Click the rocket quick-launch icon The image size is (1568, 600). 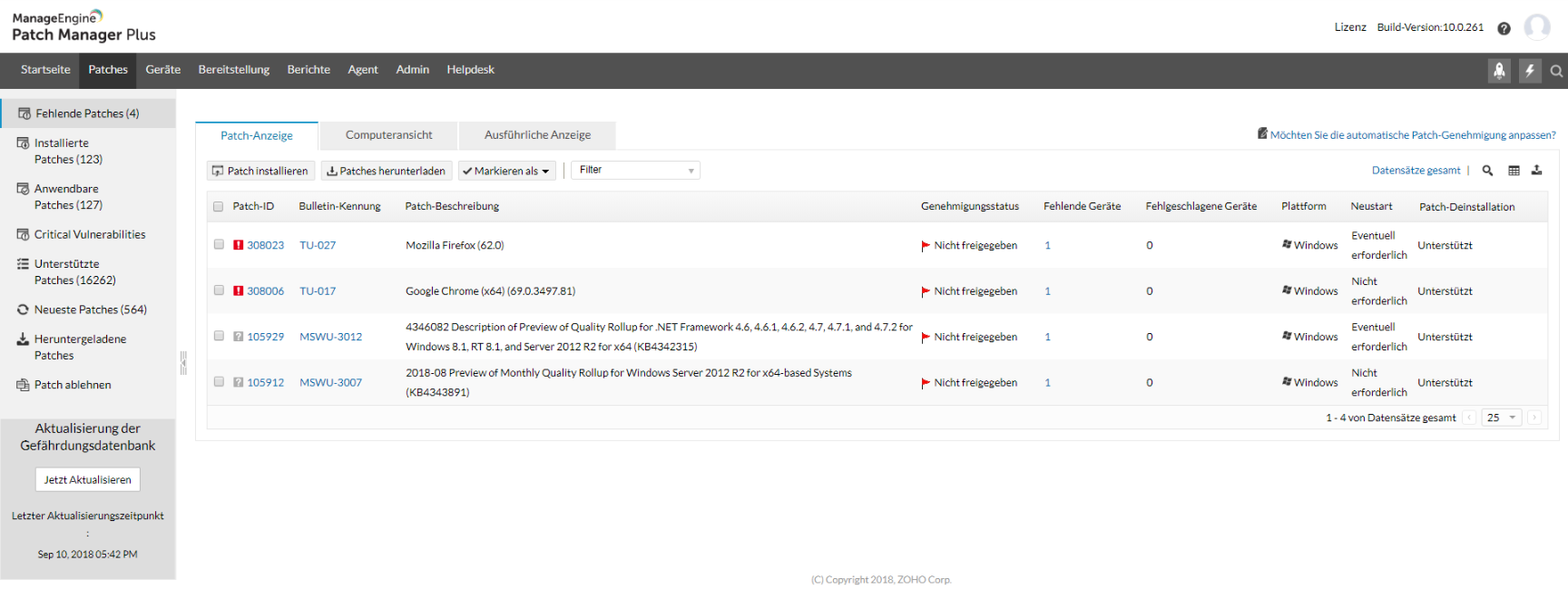(1499, 71)
